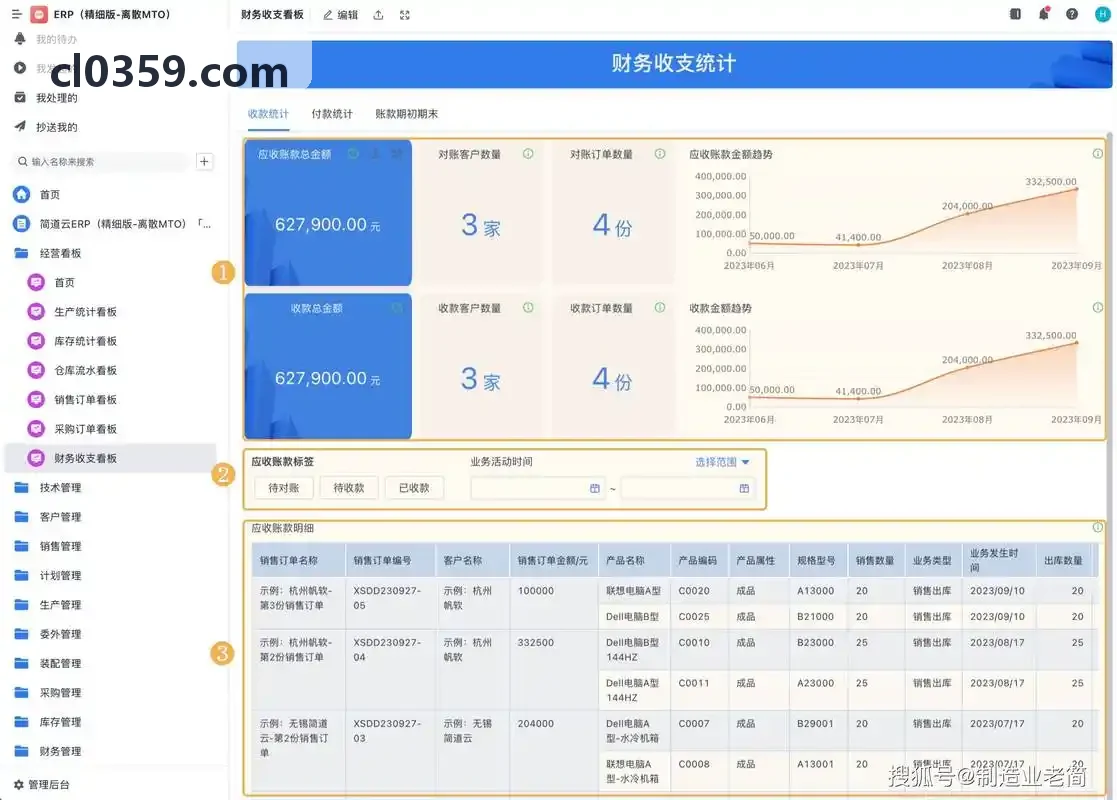Click info icon beside 收款订单数量
This screenshot has height=800, width=1117.
[x=660, y=308]
